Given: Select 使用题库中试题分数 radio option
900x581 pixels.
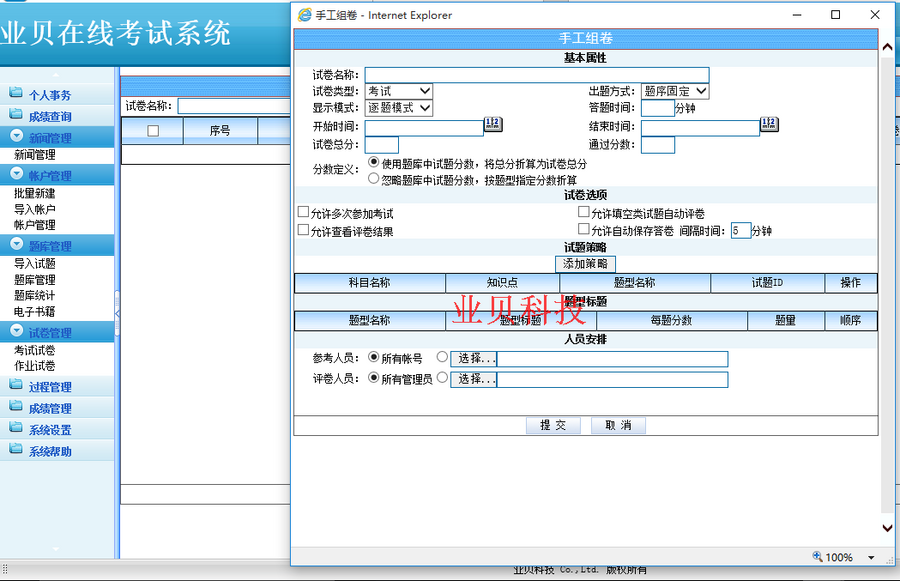Looking at the screenshot, I should pyautogui.click(x=374, y=162).
